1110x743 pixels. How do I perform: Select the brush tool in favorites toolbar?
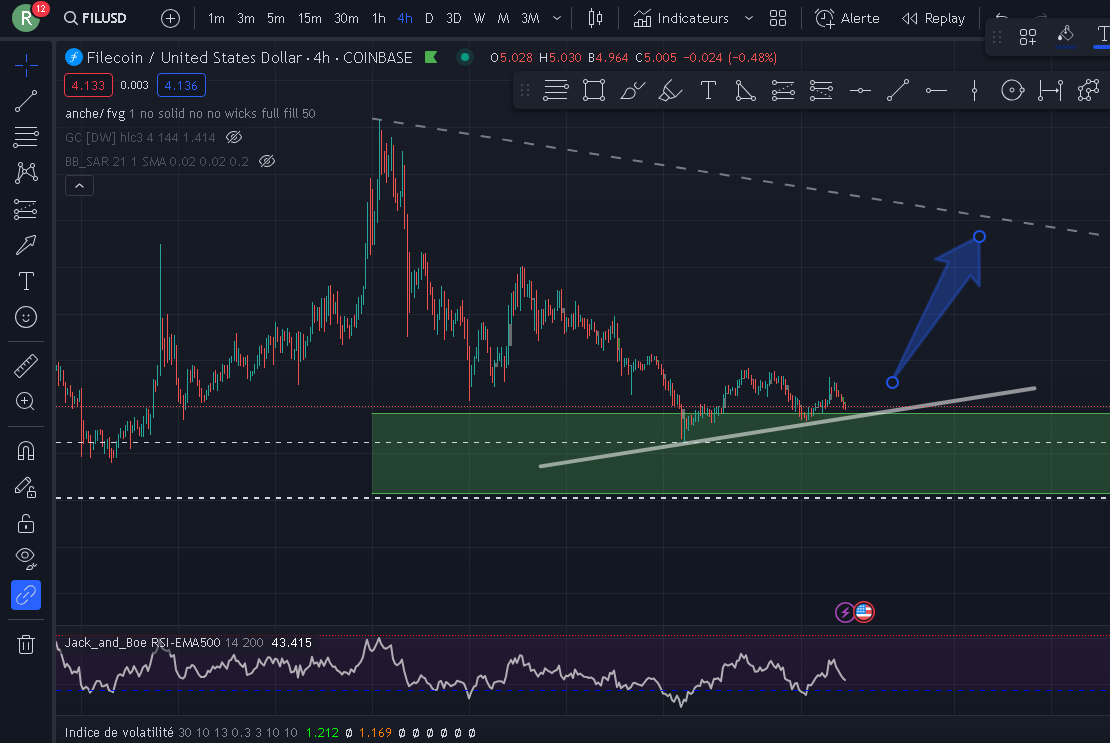(632, 91)
